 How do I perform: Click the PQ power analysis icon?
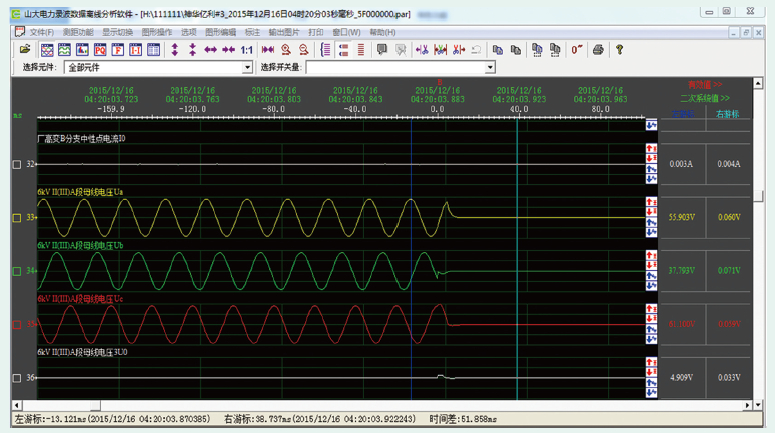100,49
